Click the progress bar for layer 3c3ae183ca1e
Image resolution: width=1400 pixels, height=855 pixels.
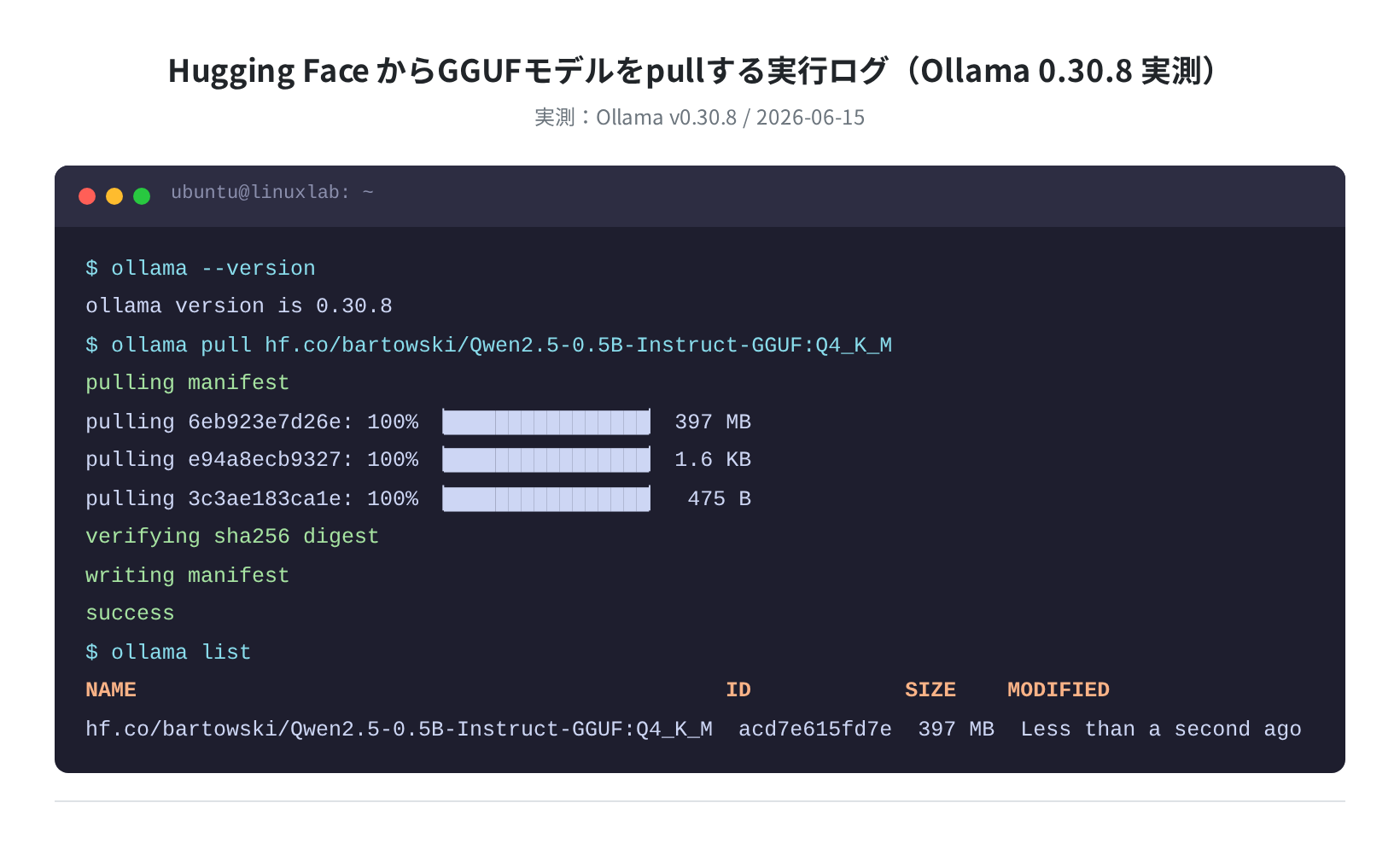coord(546,498)
